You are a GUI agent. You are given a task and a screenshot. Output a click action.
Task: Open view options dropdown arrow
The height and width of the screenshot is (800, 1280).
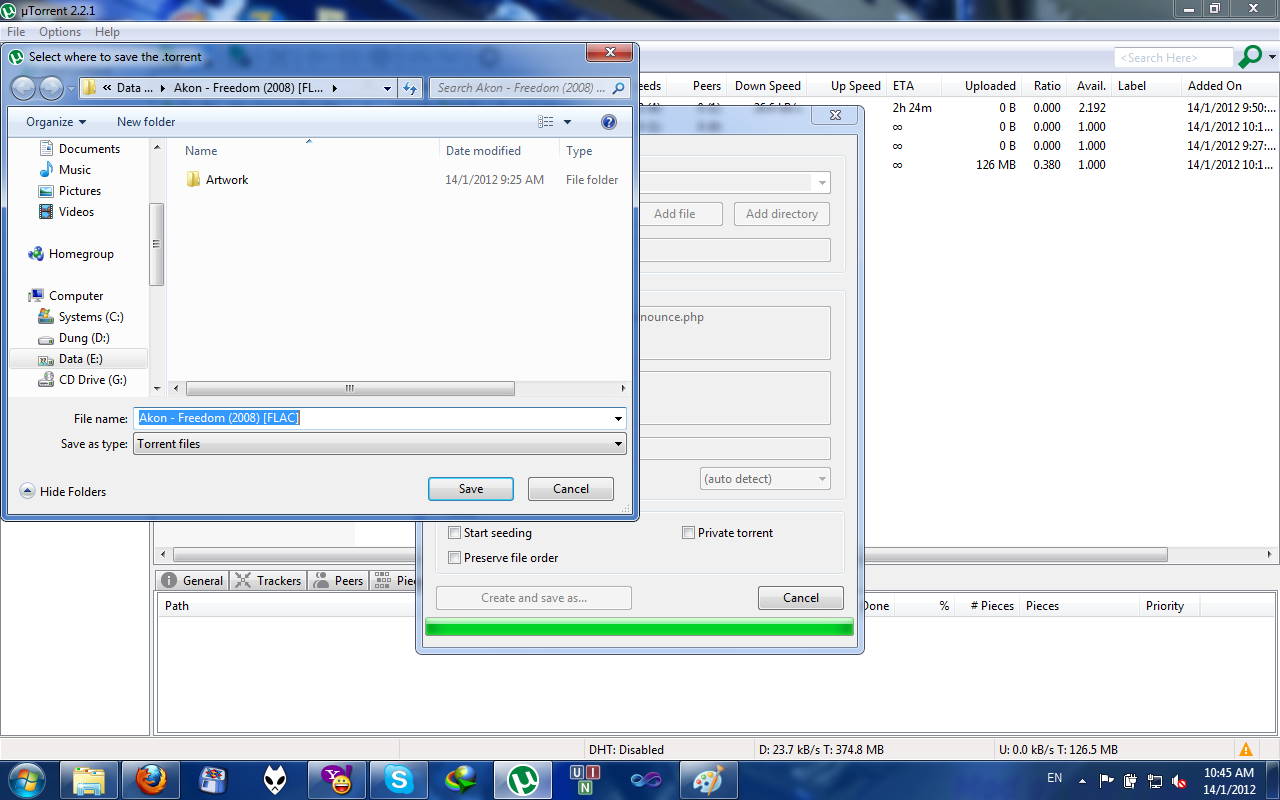pyautogui.click(x=568, y=122)
